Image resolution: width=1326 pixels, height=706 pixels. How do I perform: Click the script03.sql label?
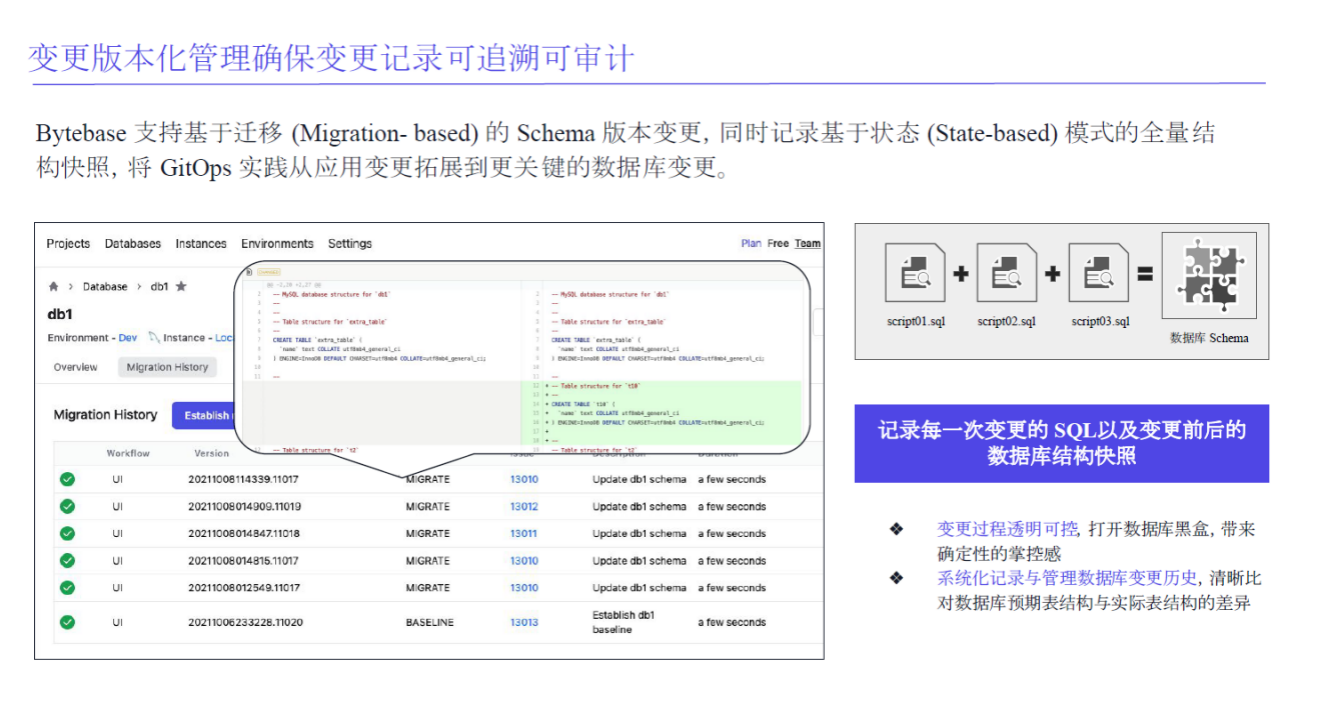pos(1100,321)
